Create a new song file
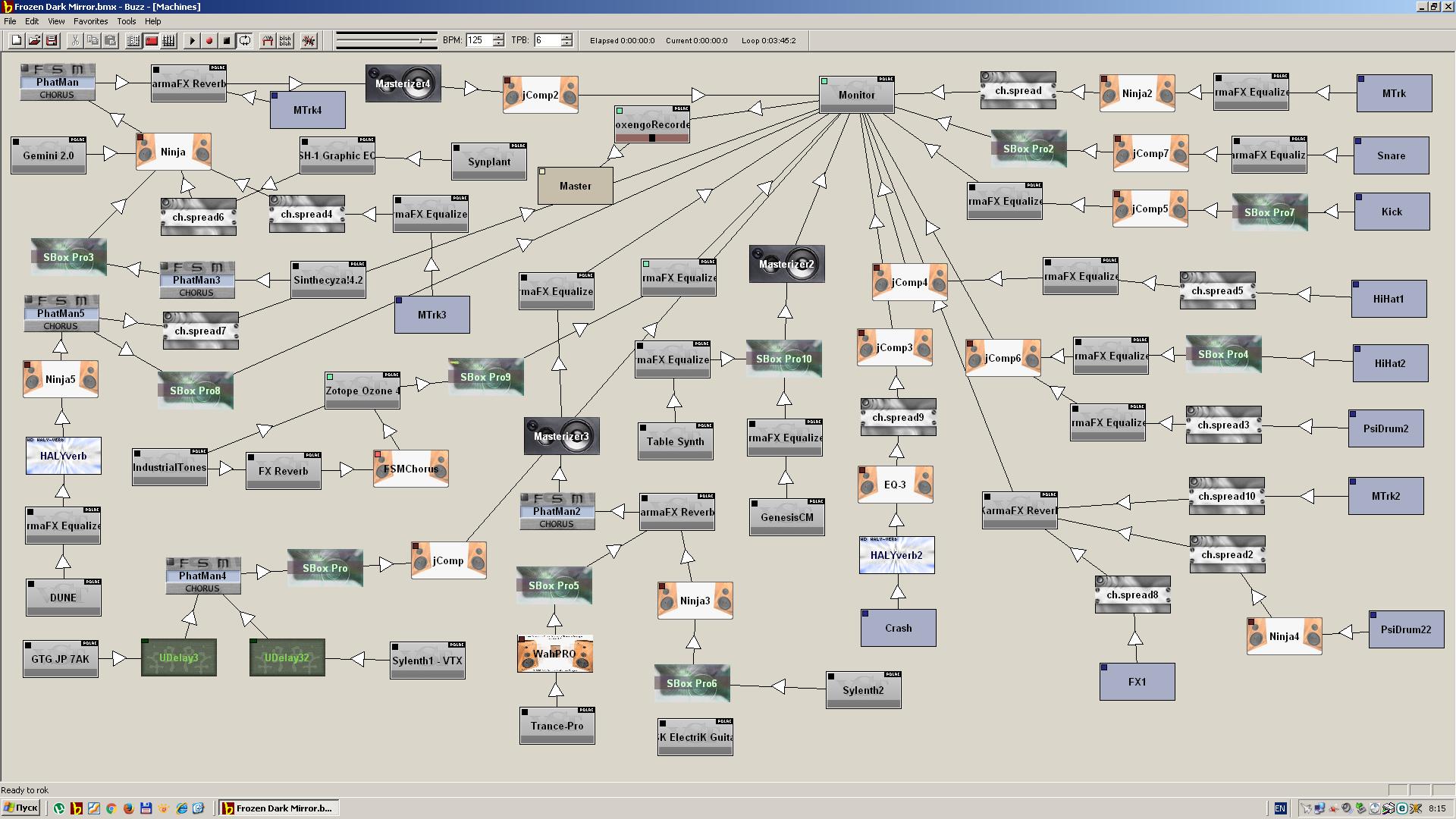 [x=16, y=41]
